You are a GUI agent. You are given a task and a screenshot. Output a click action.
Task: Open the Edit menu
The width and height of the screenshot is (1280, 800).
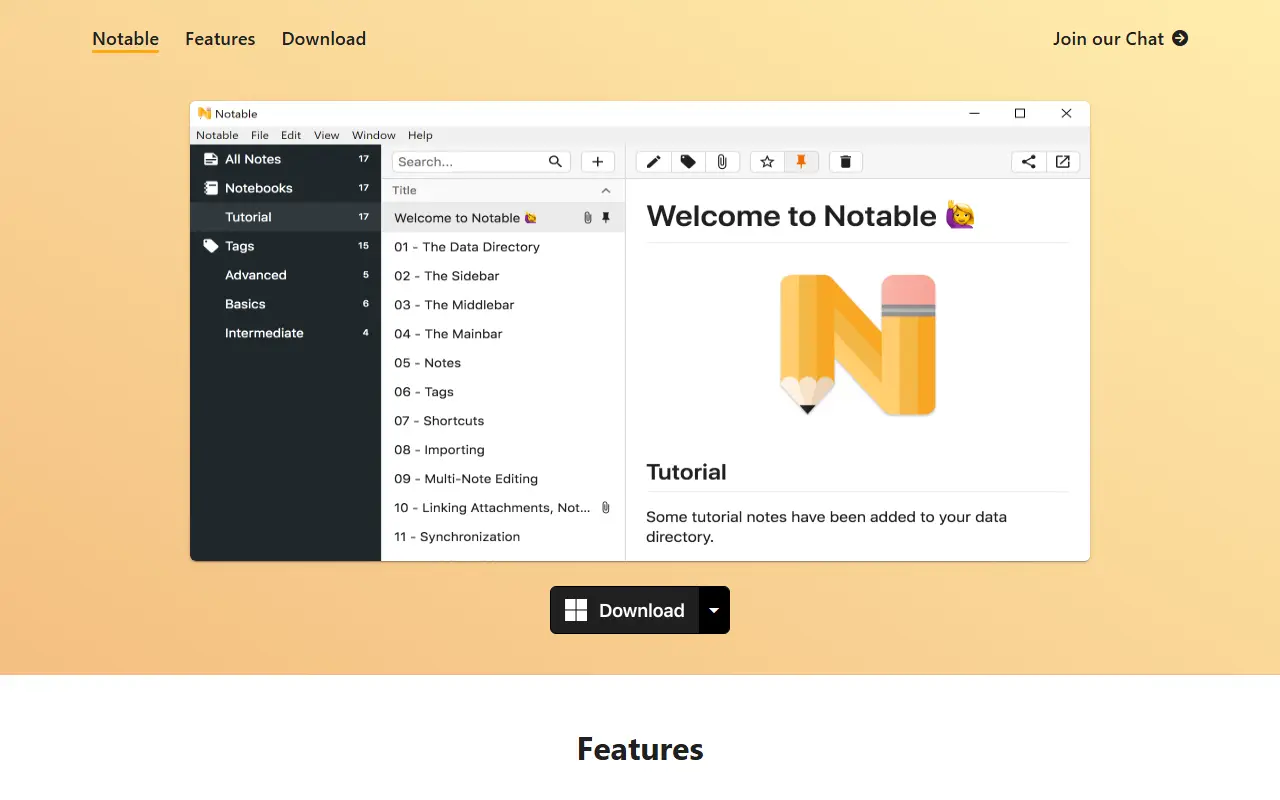[x=291, y=135]
